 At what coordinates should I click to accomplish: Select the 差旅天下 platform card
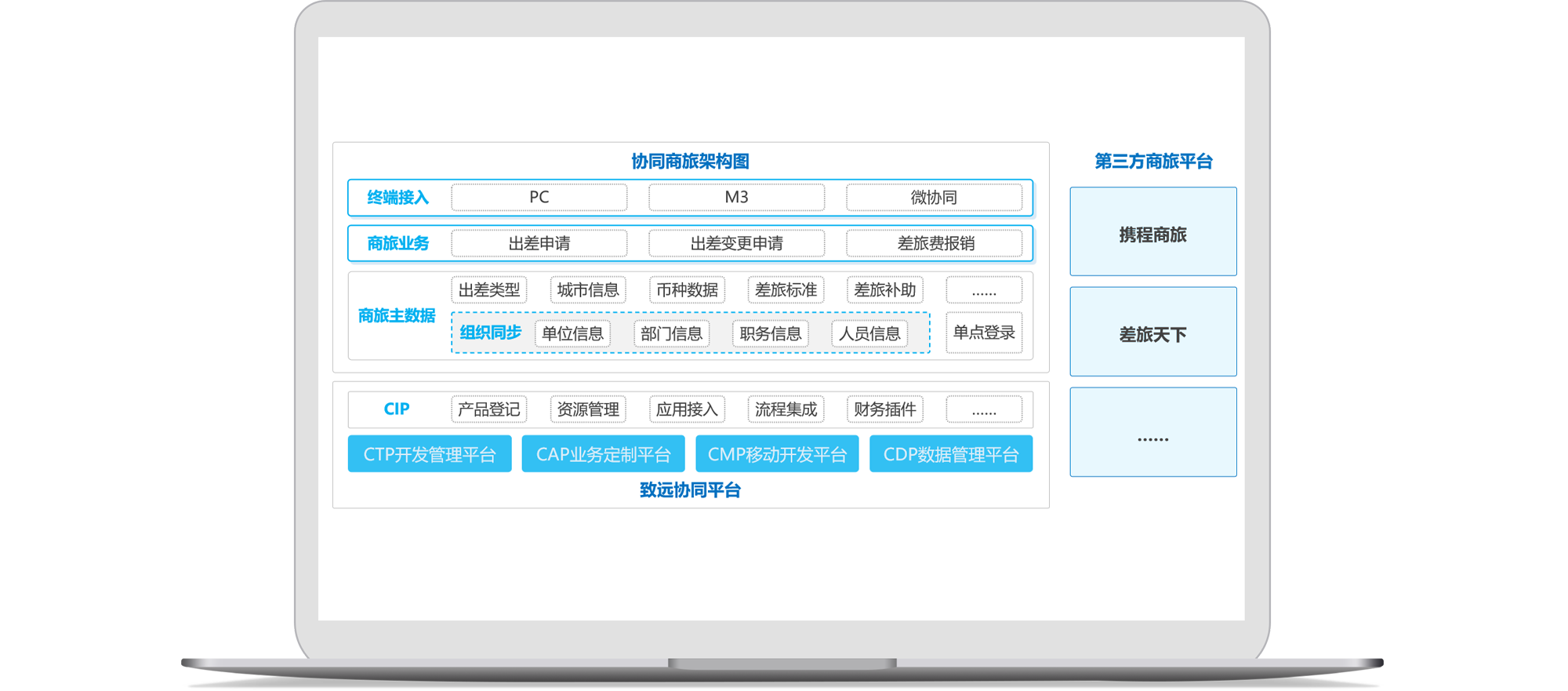click(x=1153, y=332)
